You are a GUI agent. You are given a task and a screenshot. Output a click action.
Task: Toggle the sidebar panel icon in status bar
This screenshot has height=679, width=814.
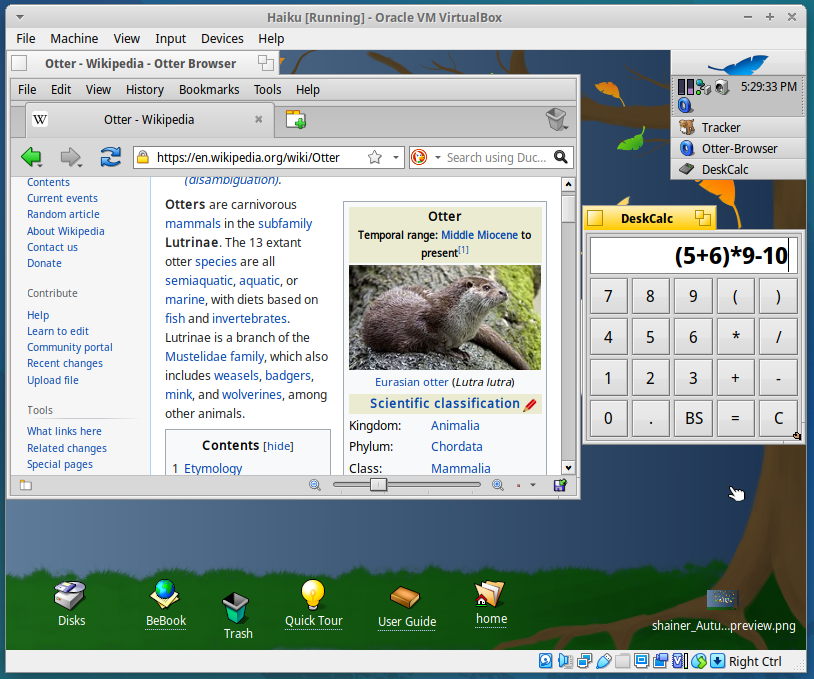click(26, 485)
